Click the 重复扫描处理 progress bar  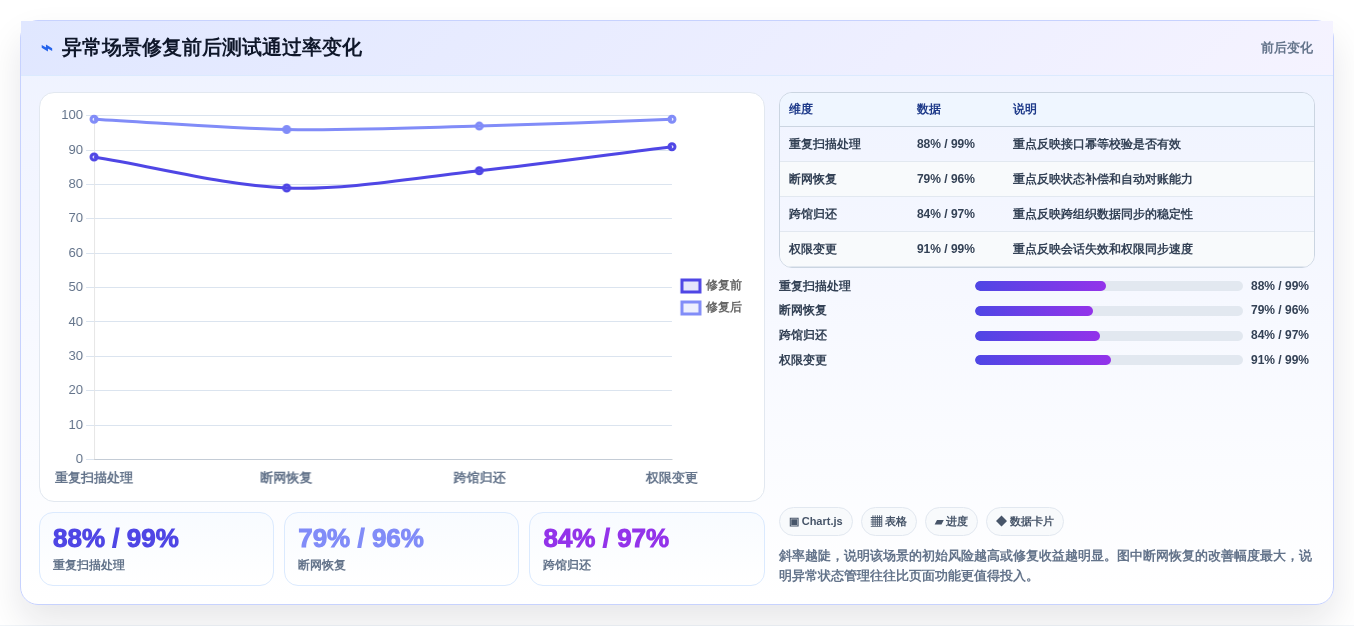click(x=1109, y=286)
